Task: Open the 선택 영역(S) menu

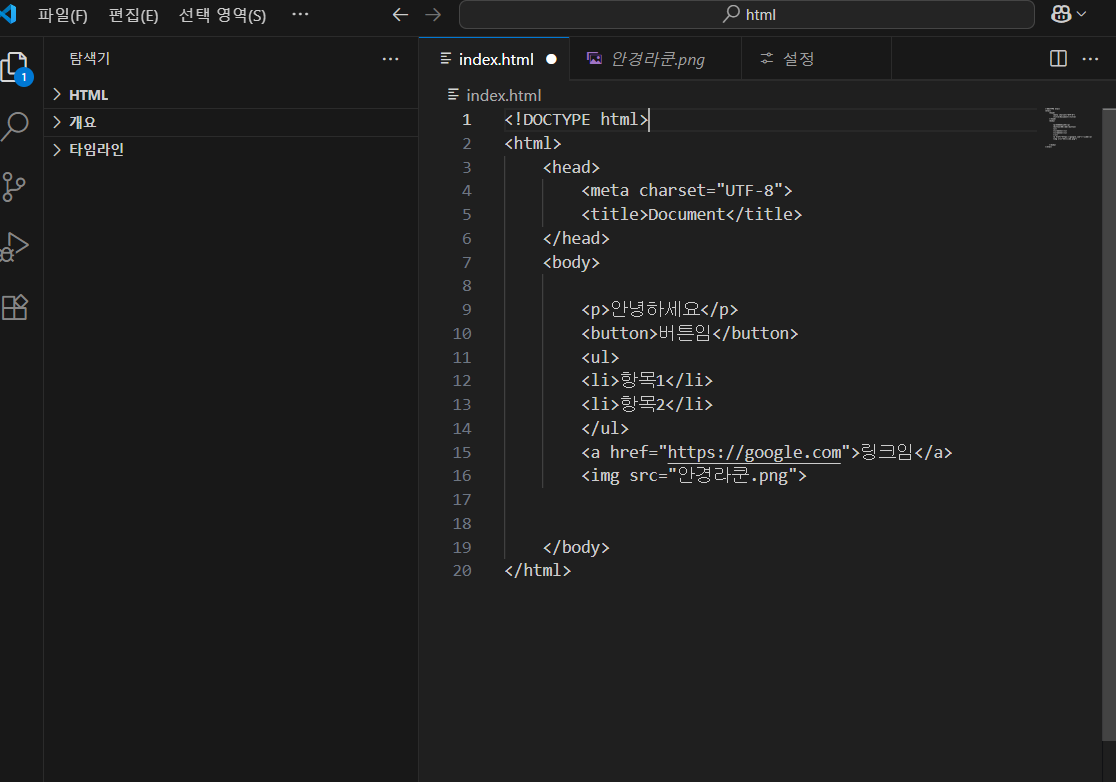Action: click(x=222, y=15)
